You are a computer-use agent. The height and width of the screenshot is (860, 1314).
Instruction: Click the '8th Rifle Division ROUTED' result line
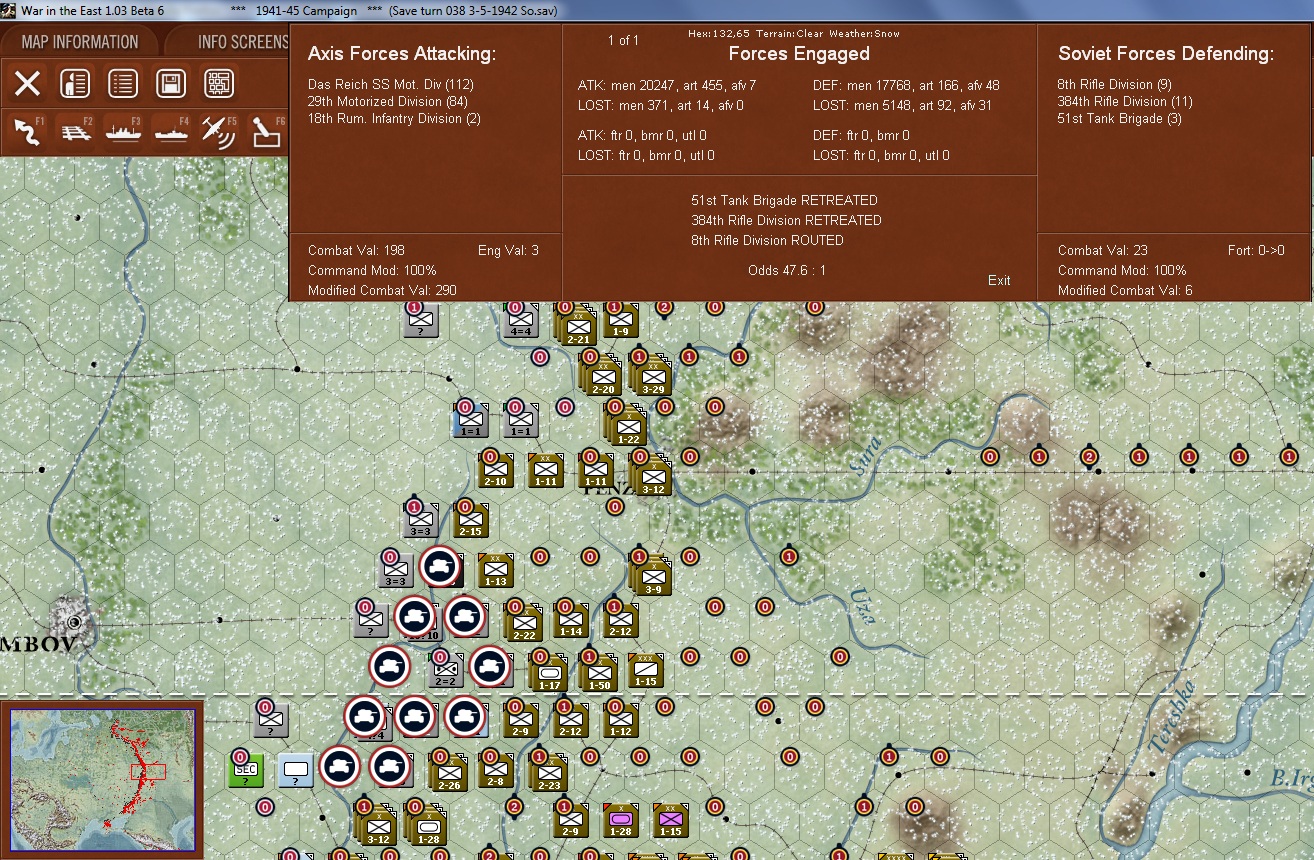click(x=767, y=240)
